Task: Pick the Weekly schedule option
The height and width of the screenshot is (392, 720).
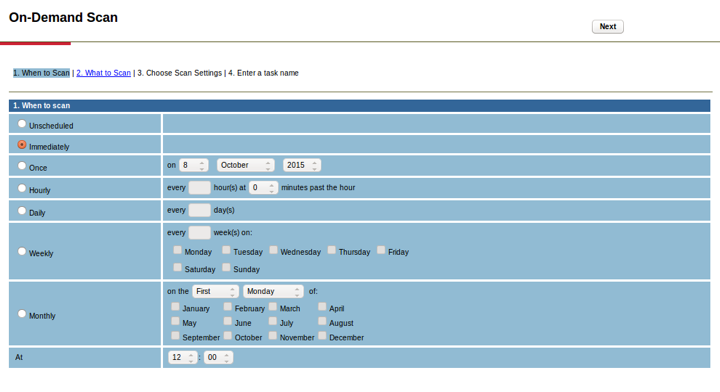Action: tap(22, 252)
